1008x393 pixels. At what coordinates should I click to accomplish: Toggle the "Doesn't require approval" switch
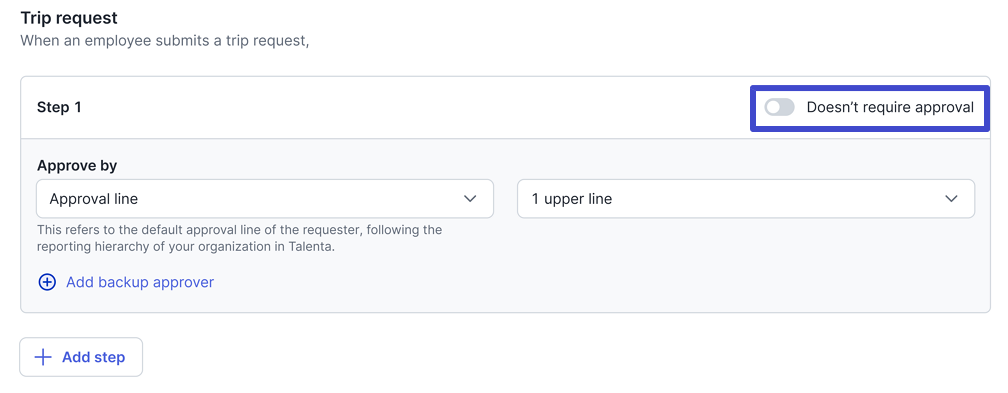pyautogui.click(x=779, y=107)
